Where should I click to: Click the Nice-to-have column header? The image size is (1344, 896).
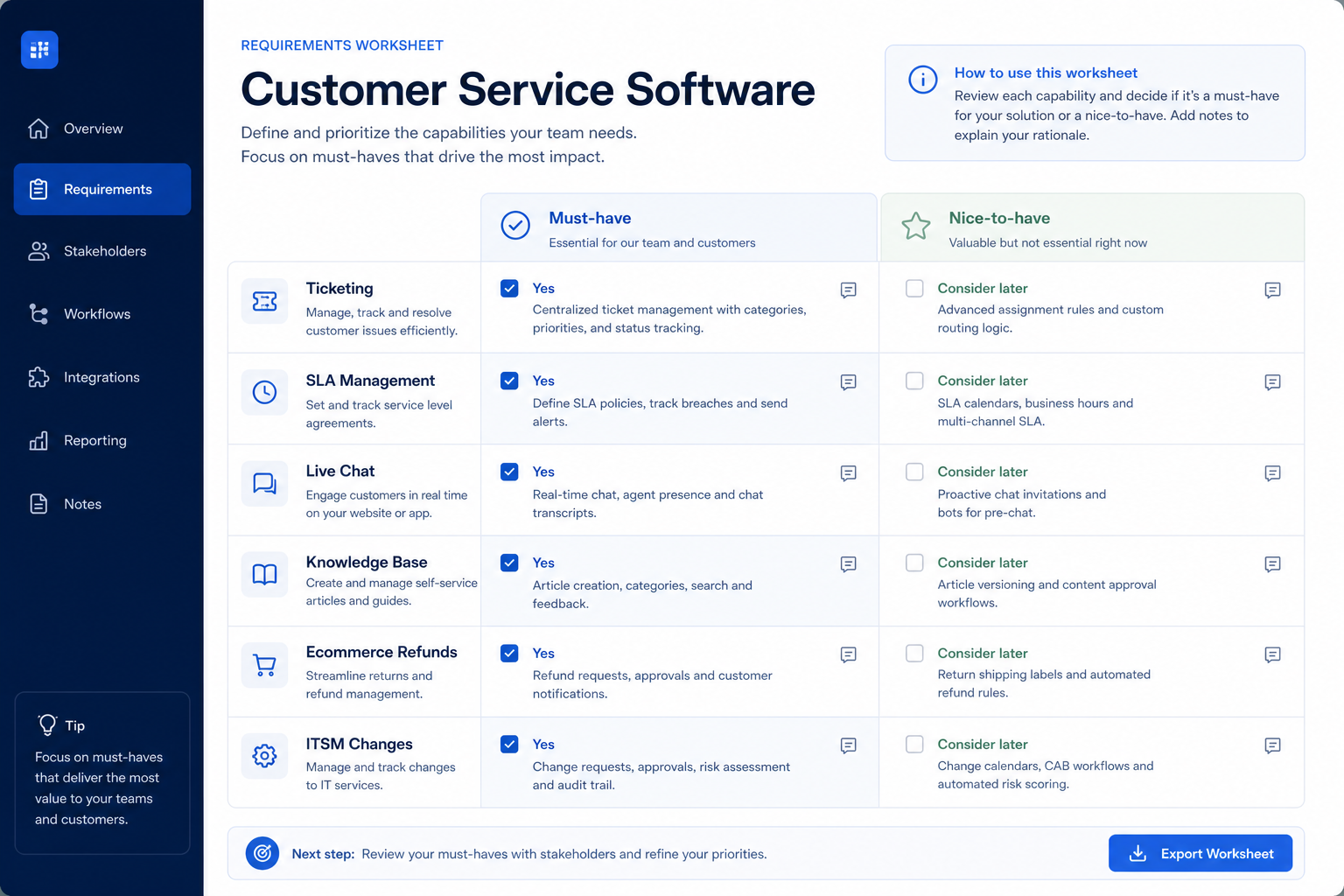coord(1092,227)
